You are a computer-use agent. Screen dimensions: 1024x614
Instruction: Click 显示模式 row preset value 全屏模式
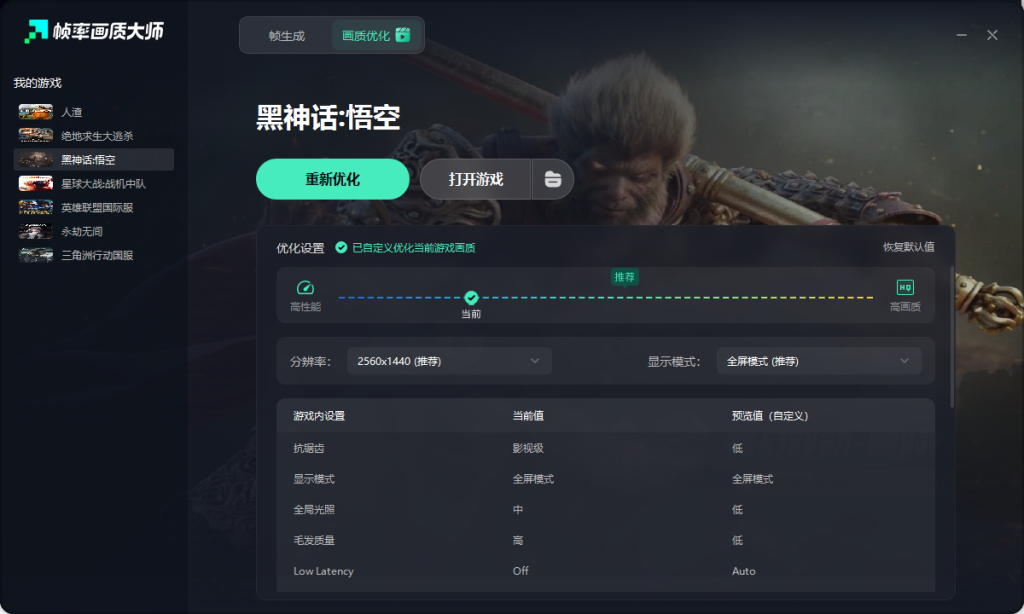752,479
